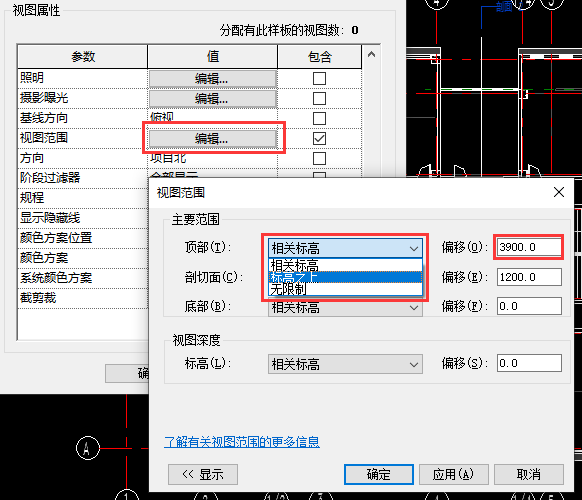Click the 底部 offset field 0.0

pyautogui.click(x=529, y=306)
